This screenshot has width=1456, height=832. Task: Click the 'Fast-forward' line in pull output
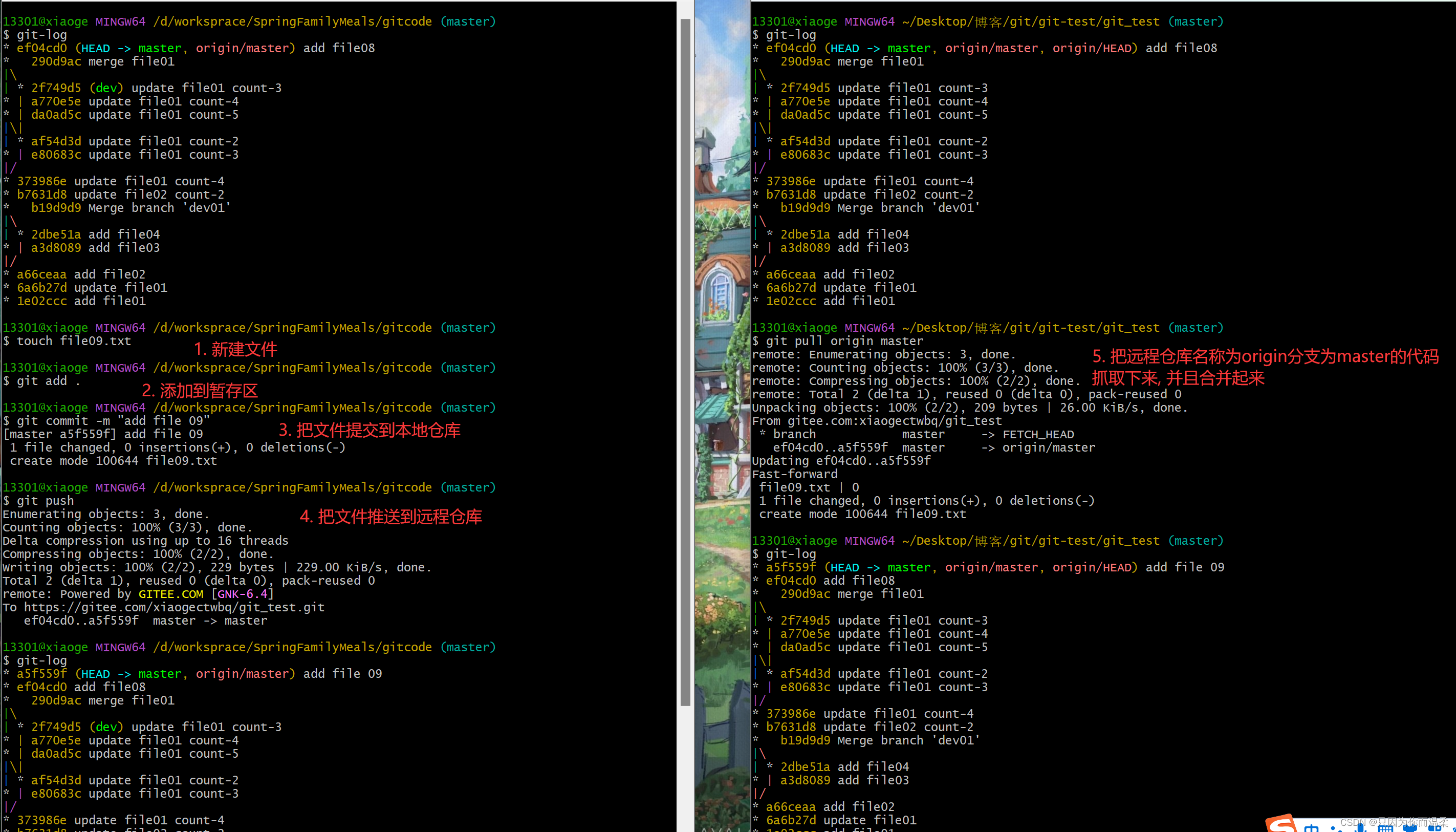coord(795,474)
